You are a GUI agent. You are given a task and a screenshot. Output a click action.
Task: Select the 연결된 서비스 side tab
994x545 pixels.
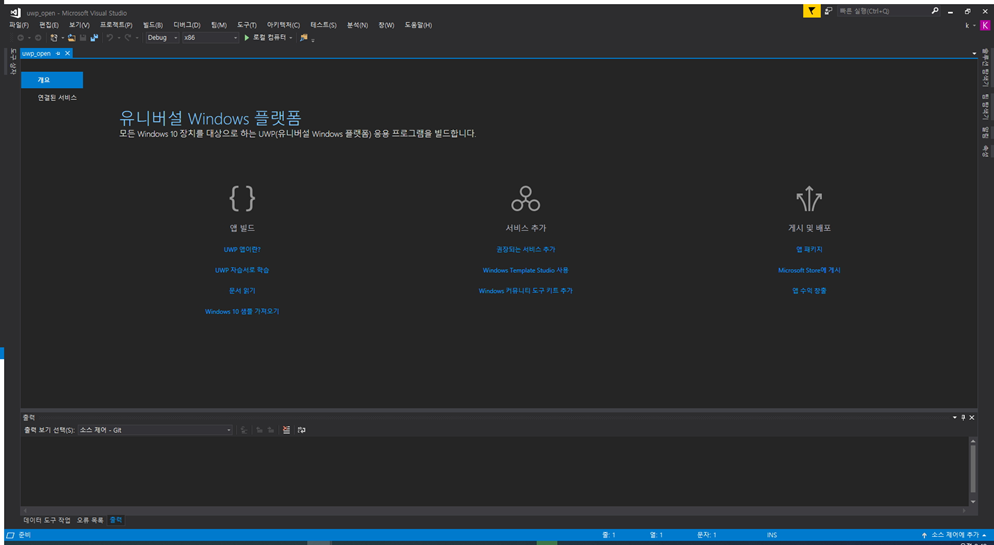click(x=57, y=98)
